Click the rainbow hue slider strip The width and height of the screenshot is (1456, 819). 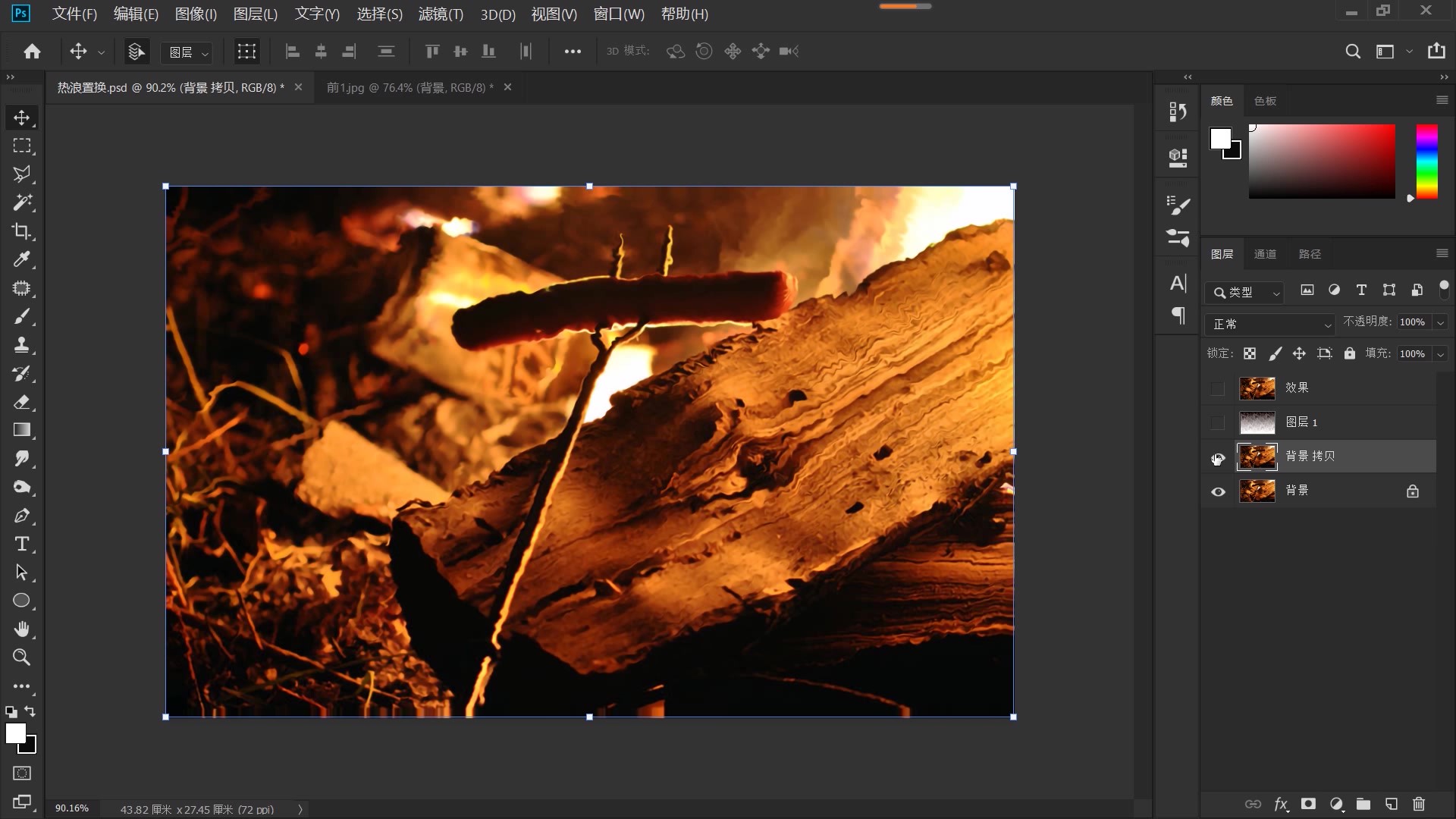click(x=1426, y=162)
